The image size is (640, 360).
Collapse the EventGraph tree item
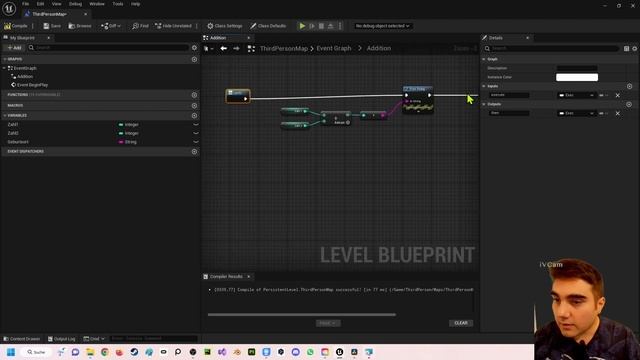[4, 68]
